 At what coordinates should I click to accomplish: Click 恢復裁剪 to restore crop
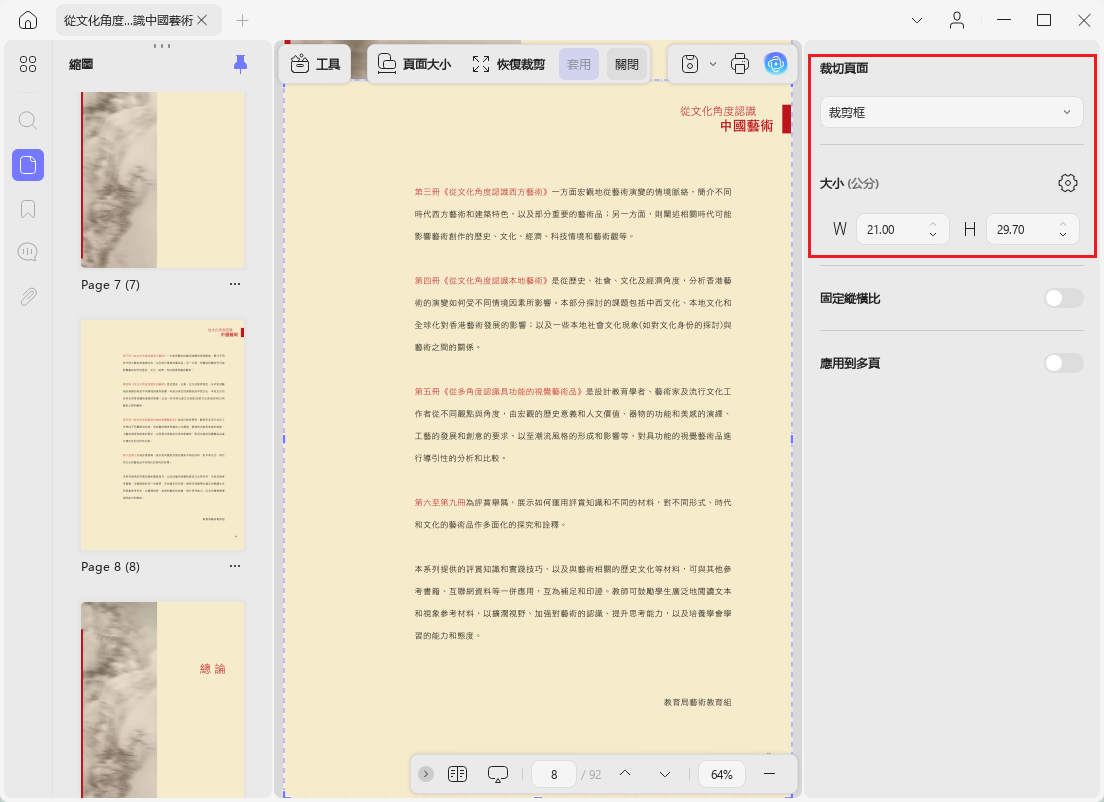pos(508,64)
